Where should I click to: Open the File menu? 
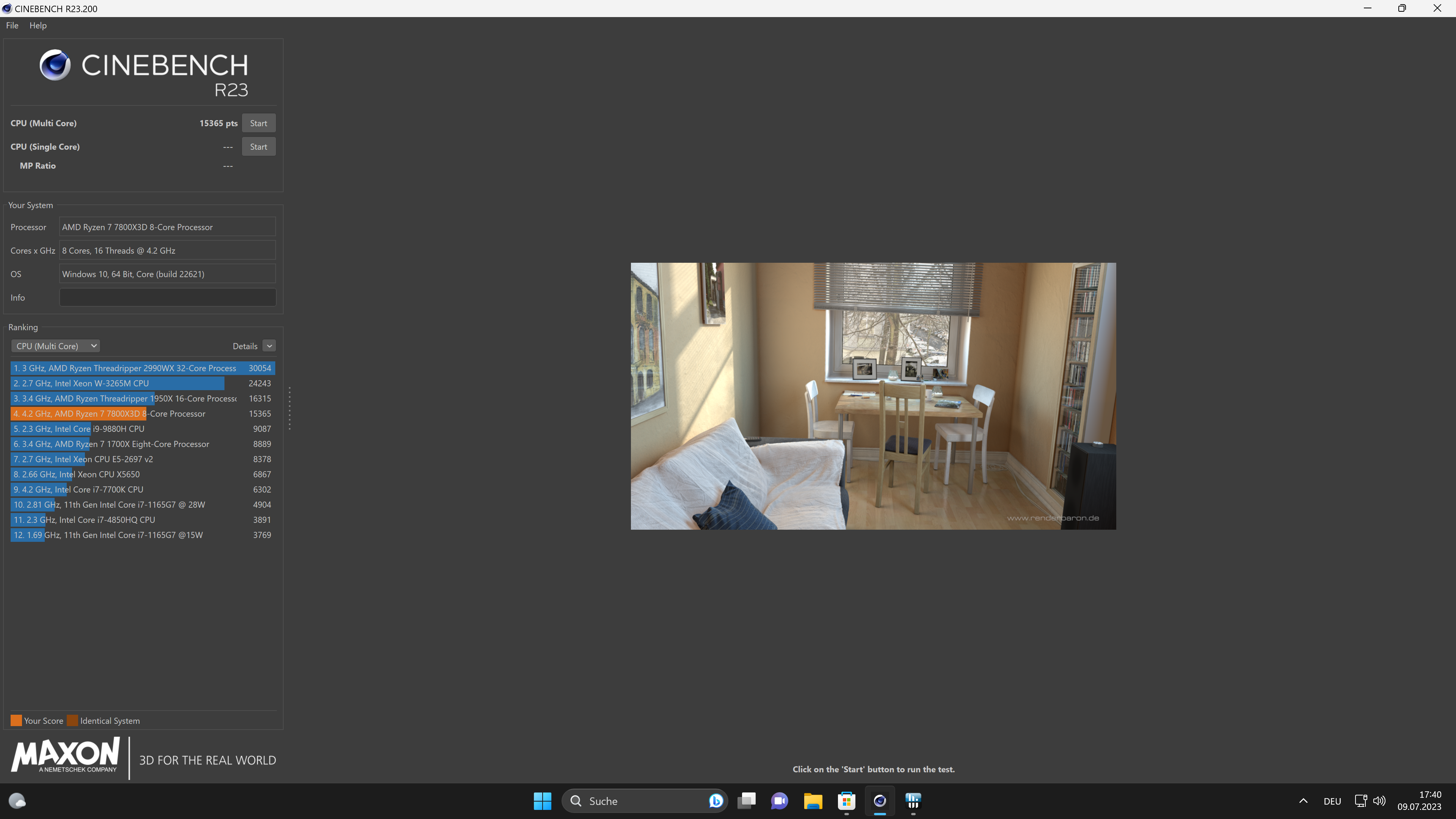[12, 25]
